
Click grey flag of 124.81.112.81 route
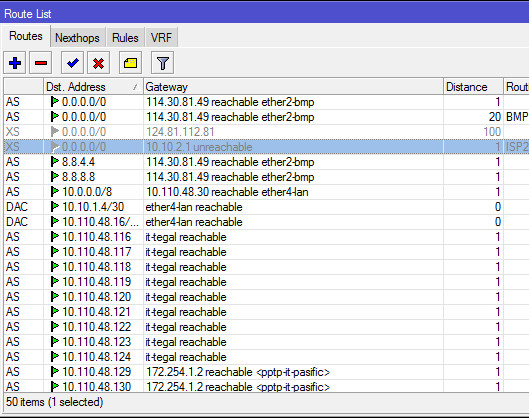(x=54, y=132)
